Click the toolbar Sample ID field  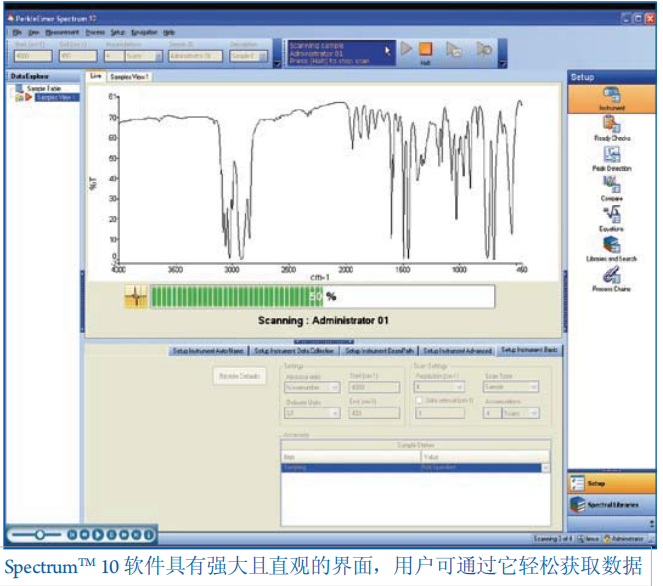click(195, 56)
